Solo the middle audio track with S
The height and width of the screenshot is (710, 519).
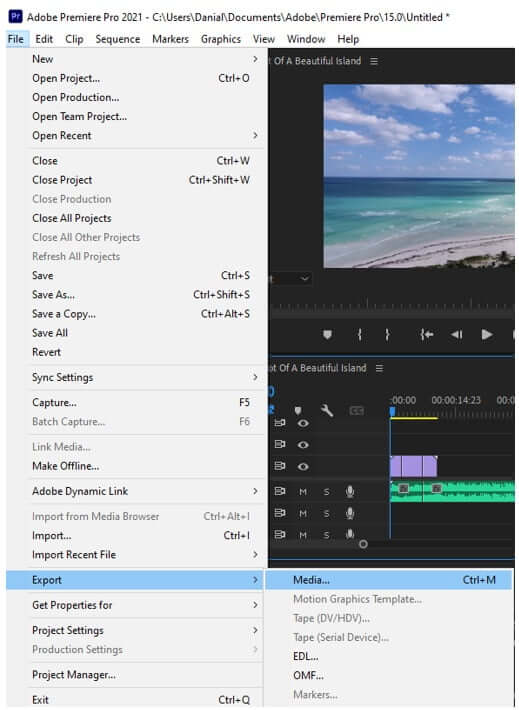pos(327,513)
